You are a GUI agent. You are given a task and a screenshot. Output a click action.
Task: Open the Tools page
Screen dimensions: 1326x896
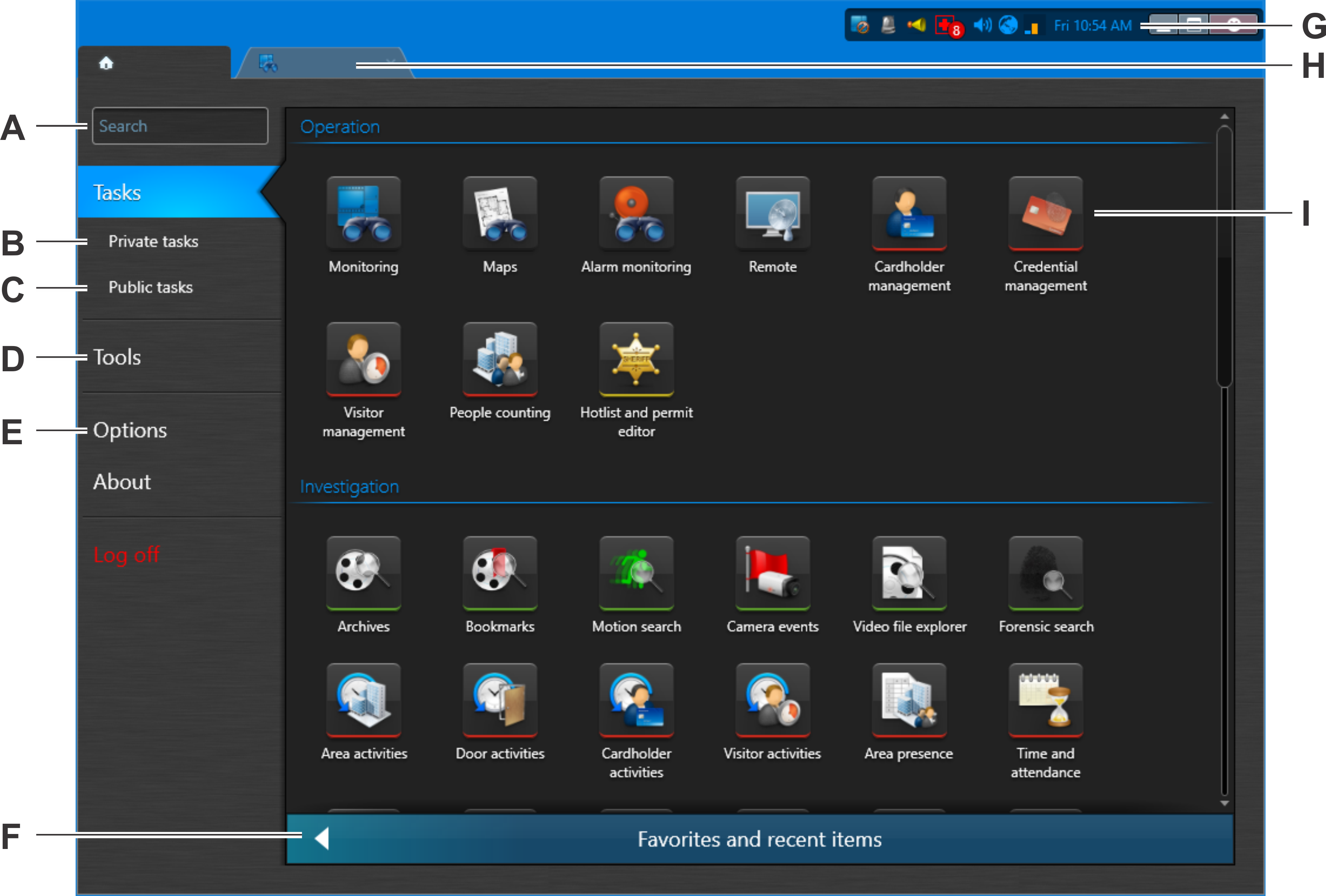(x=117, y=357)
